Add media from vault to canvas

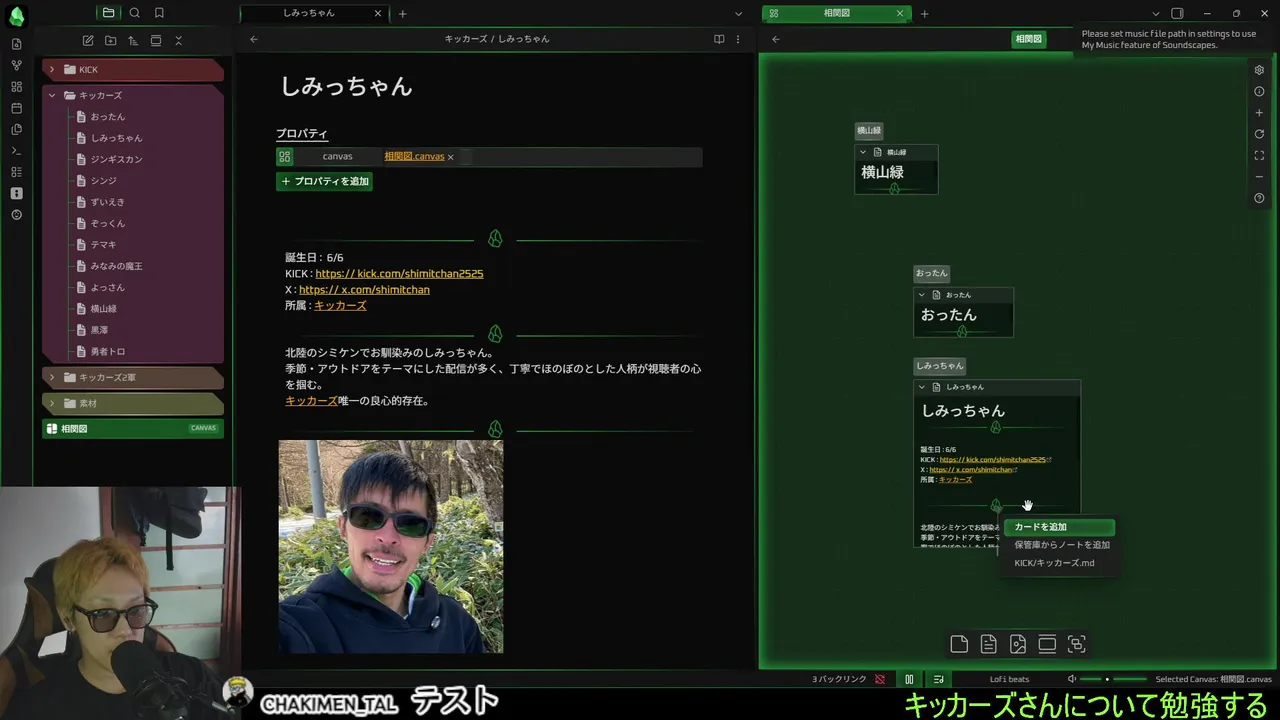coord(1018,644)
